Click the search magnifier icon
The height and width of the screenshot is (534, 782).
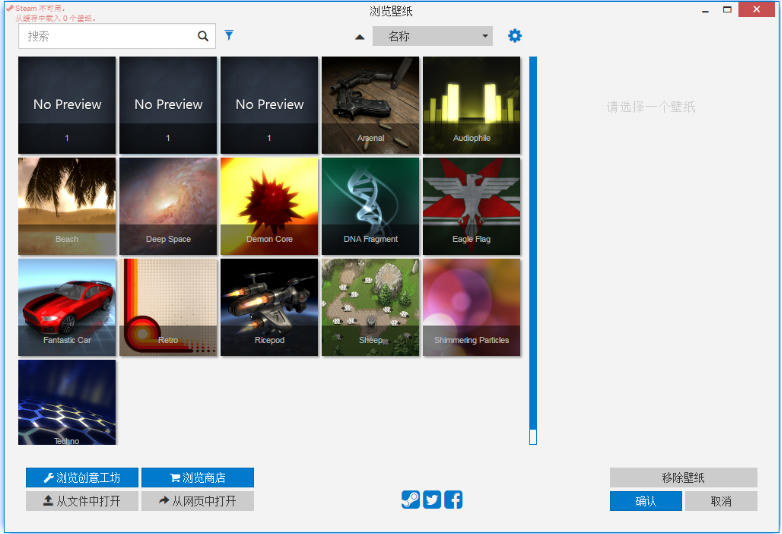203,36
